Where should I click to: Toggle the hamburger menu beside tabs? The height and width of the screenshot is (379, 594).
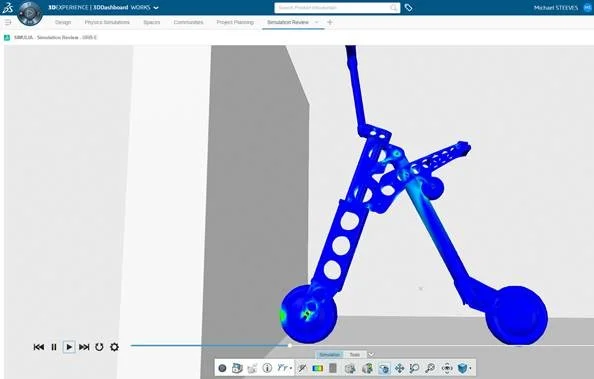[x=8, y=22]
